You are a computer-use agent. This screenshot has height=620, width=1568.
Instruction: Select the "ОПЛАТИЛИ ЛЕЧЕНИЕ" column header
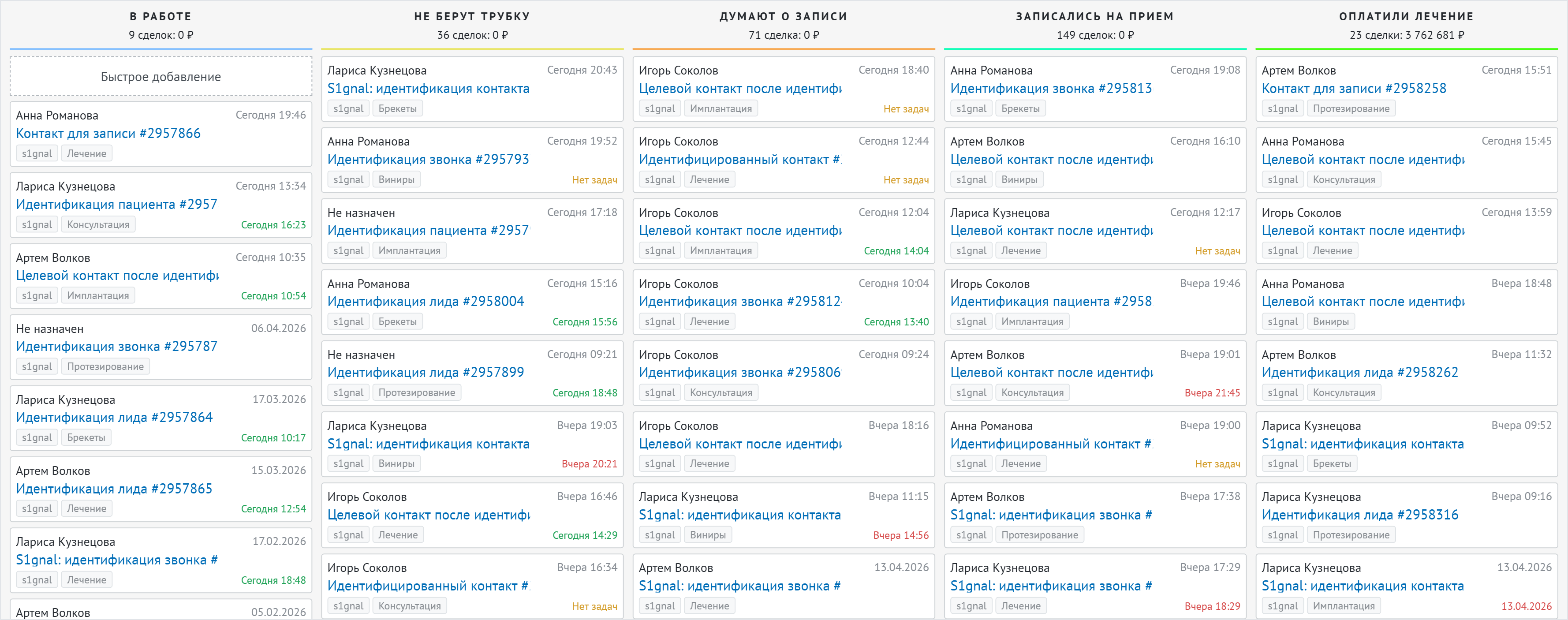[1406, 16]
